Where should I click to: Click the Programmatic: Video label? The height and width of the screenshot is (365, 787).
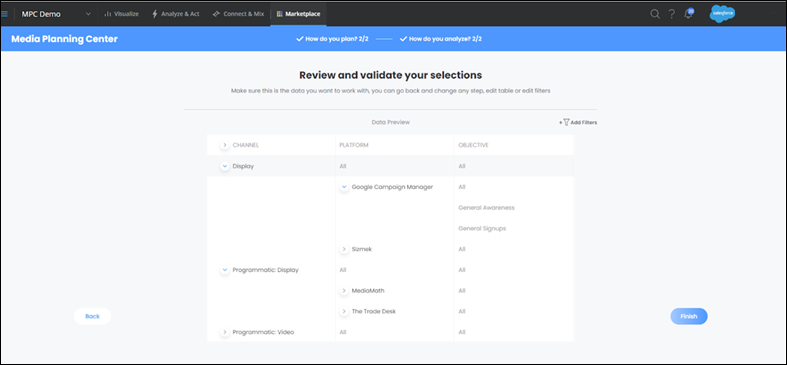[x=264, y=332]
